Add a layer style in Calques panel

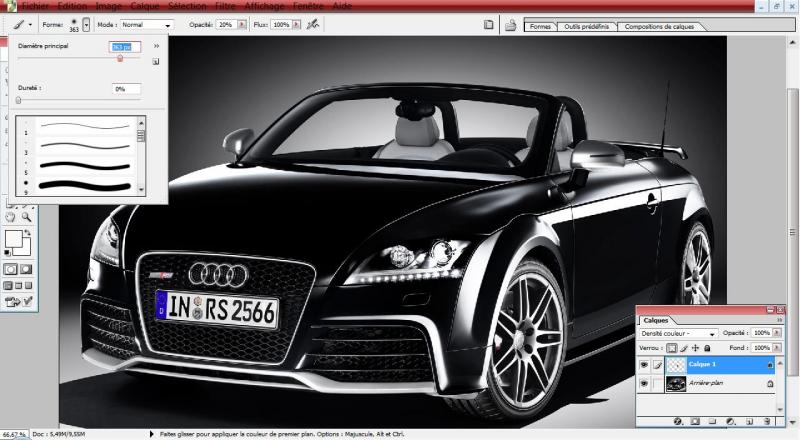pyautogui.click(x=678, y=422)
